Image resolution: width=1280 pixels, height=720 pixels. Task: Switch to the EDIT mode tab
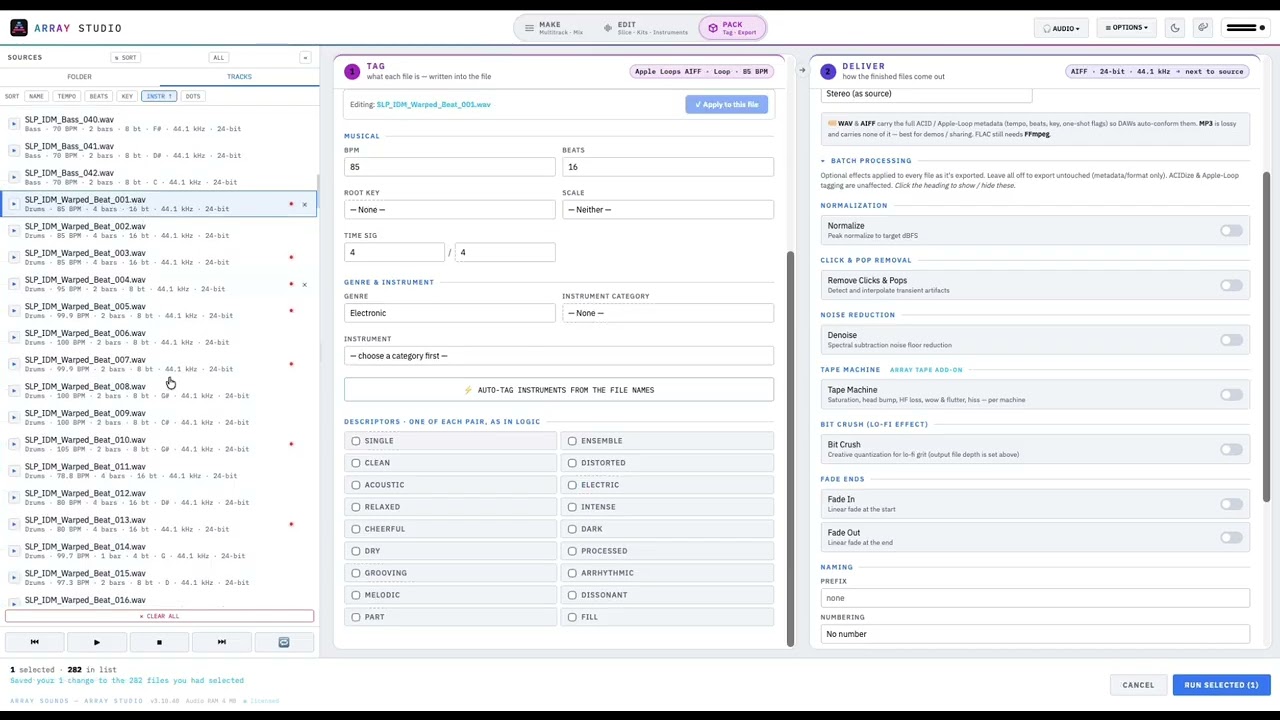645,28
